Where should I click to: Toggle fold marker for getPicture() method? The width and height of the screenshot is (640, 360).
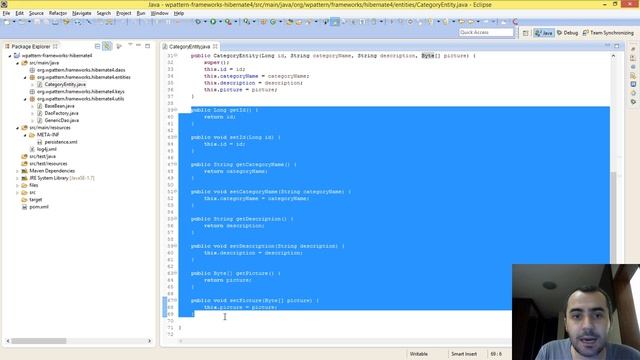(x=176, y=273)
